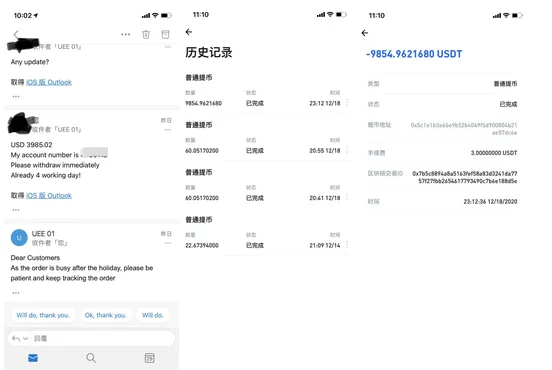Archive the email with the box icon
Viewport: 552px width, 370px height.
pos(165,34)
